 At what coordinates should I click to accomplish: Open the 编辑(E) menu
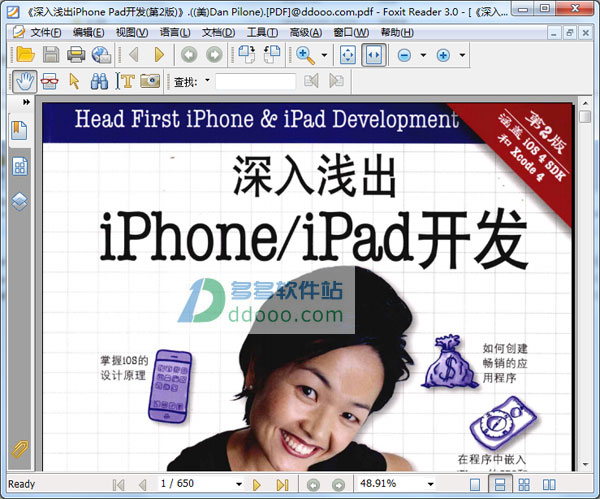pos(88,33)
